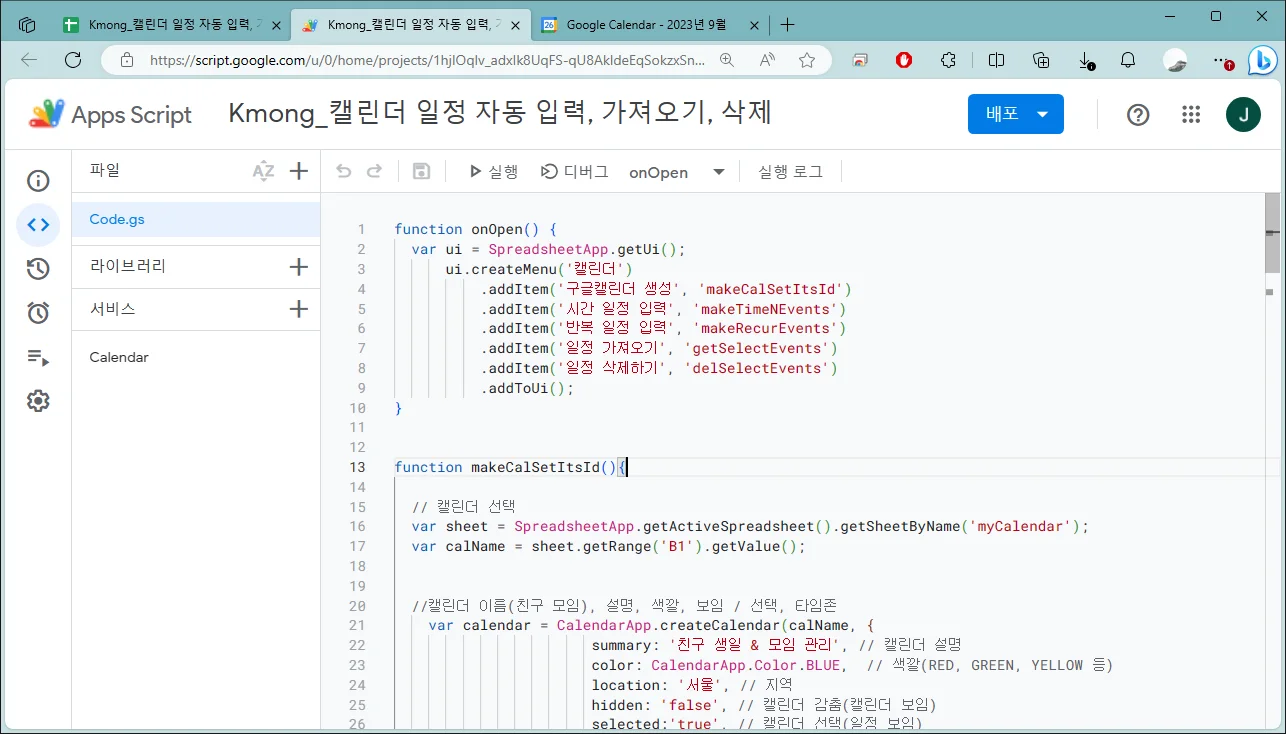The width and height of the screenshot is (1286, 734).
Task: Add a service with plus icon
Action: (x=298, y=309)
